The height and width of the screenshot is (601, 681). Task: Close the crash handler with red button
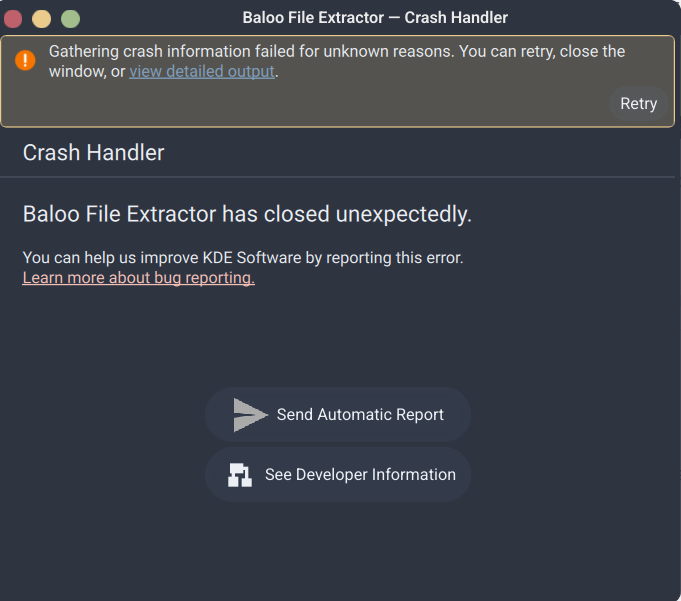click(x=13, y=18)
